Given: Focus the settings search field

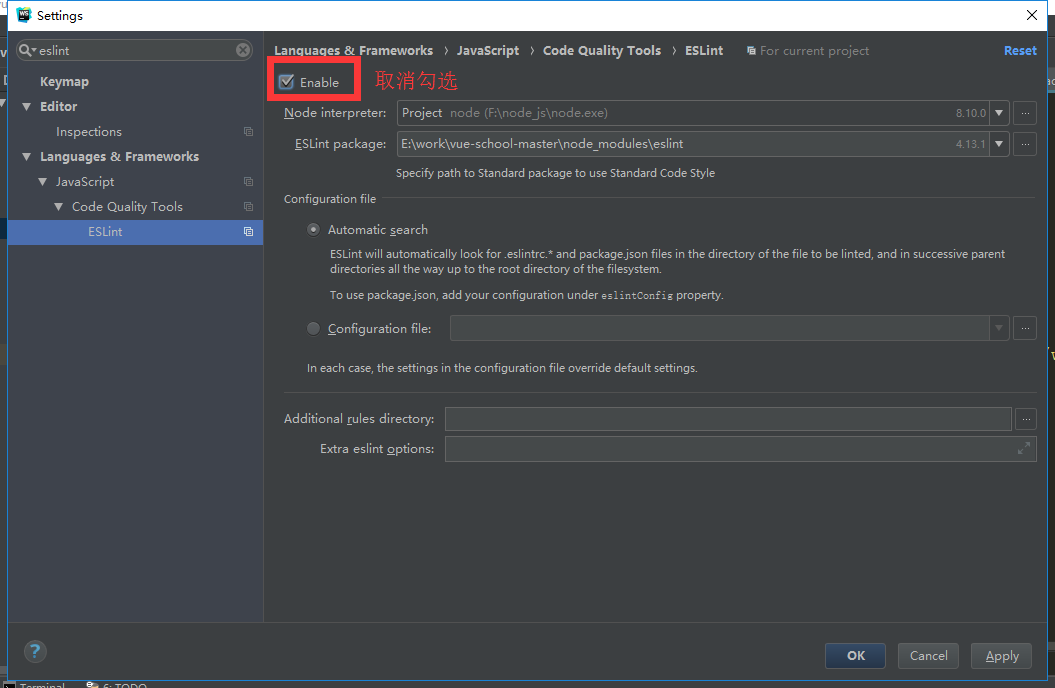Looking at the screenshot, I should tap(135, 50).
